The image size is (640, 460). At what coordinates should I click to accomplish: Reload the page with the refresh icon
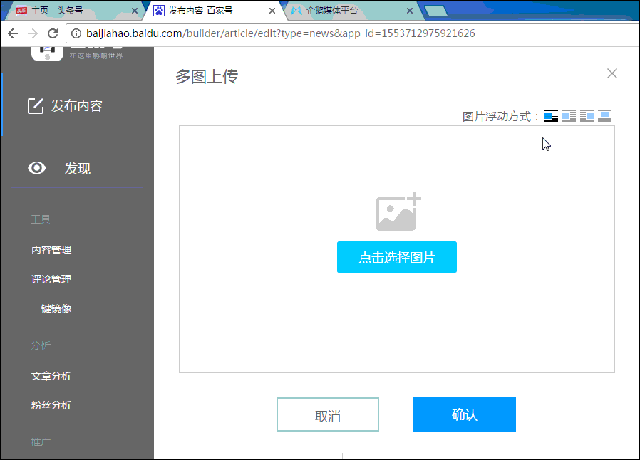(53, 33)
